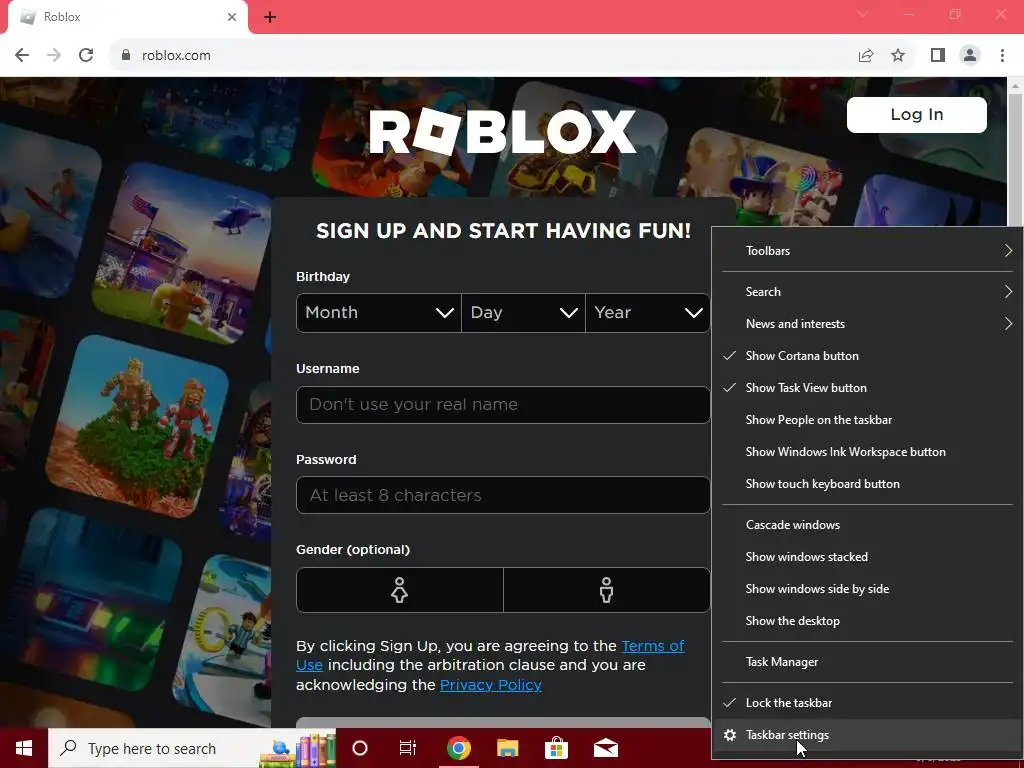This screenshot has height=768, width=1024.
Task: Open the Windows Start menu
Action: tap(24, 748)
